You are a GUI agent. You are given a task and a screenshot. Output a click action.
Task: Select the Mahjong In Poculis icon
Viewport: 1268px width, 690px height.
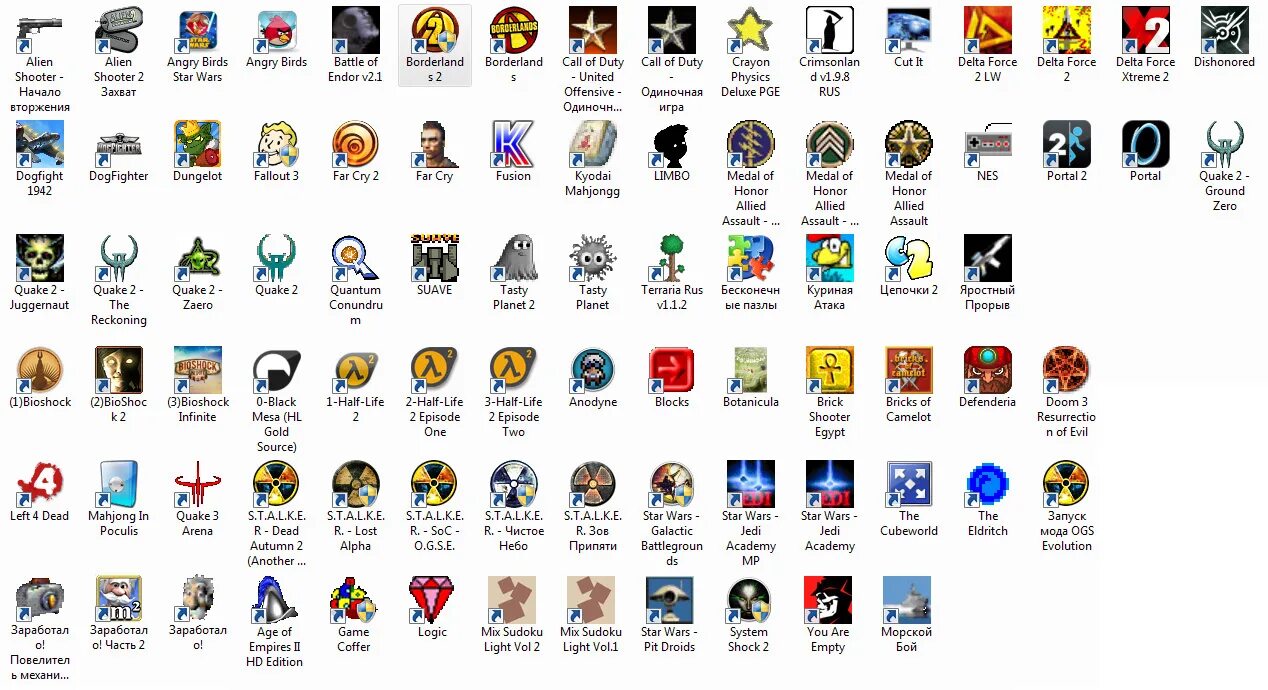click(x=119, y=484)
